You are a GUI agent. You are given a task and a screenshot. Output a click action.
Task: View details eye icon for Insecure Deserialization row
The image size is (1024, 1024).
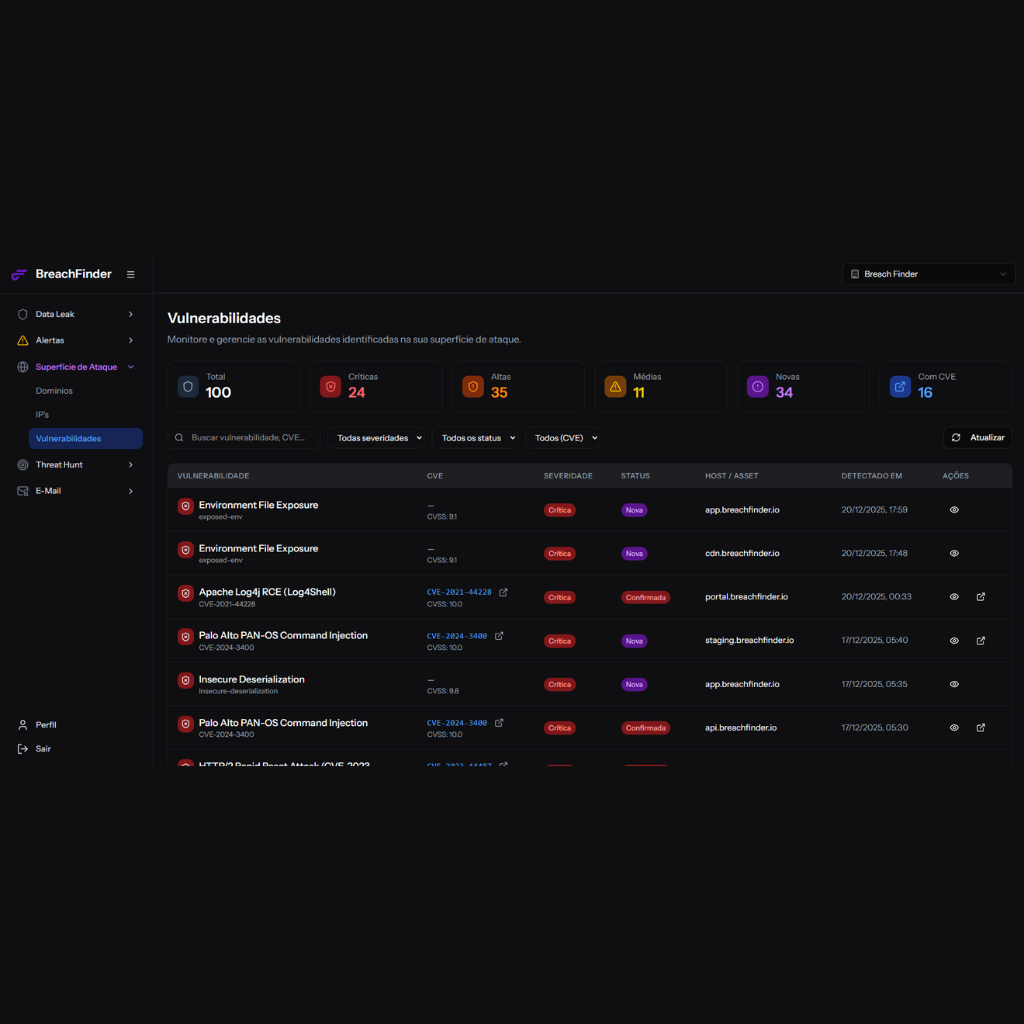pos(954,684)
